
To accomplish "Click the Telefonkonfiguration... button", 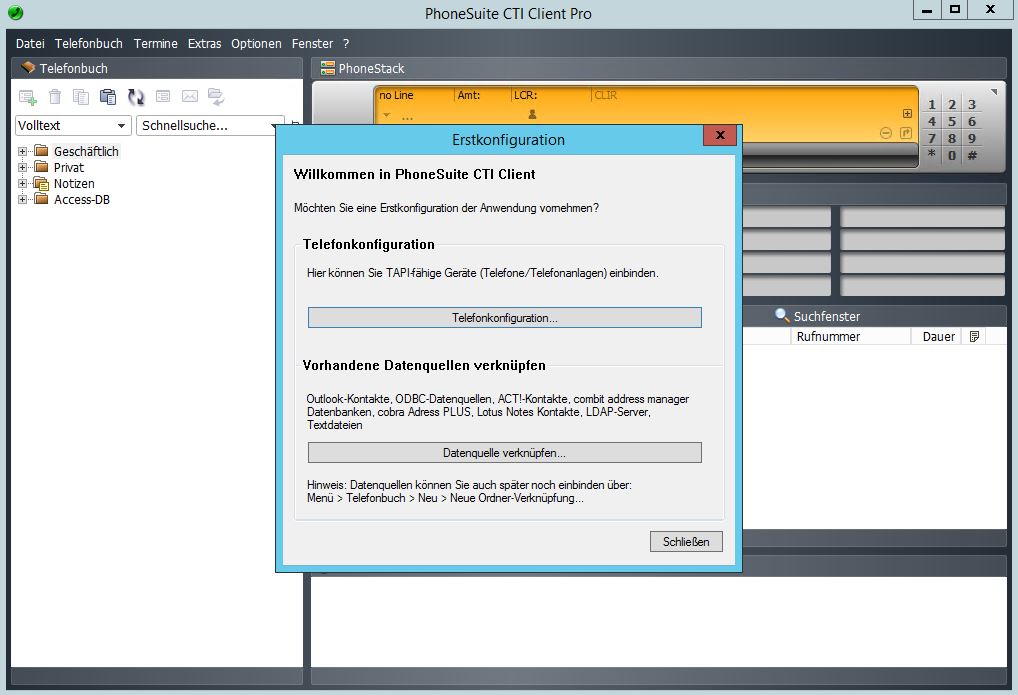I will (504, 318).
